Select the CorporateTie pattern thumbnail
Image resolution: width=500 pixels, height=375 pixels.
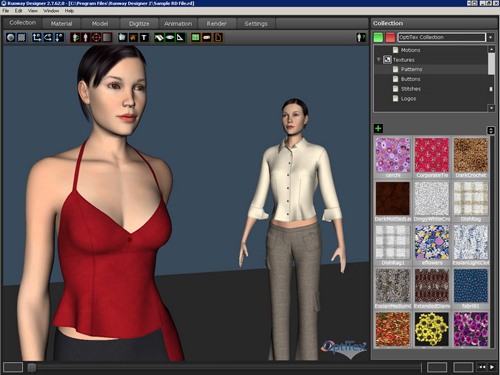pyautogui.click(x=432, y=156)
